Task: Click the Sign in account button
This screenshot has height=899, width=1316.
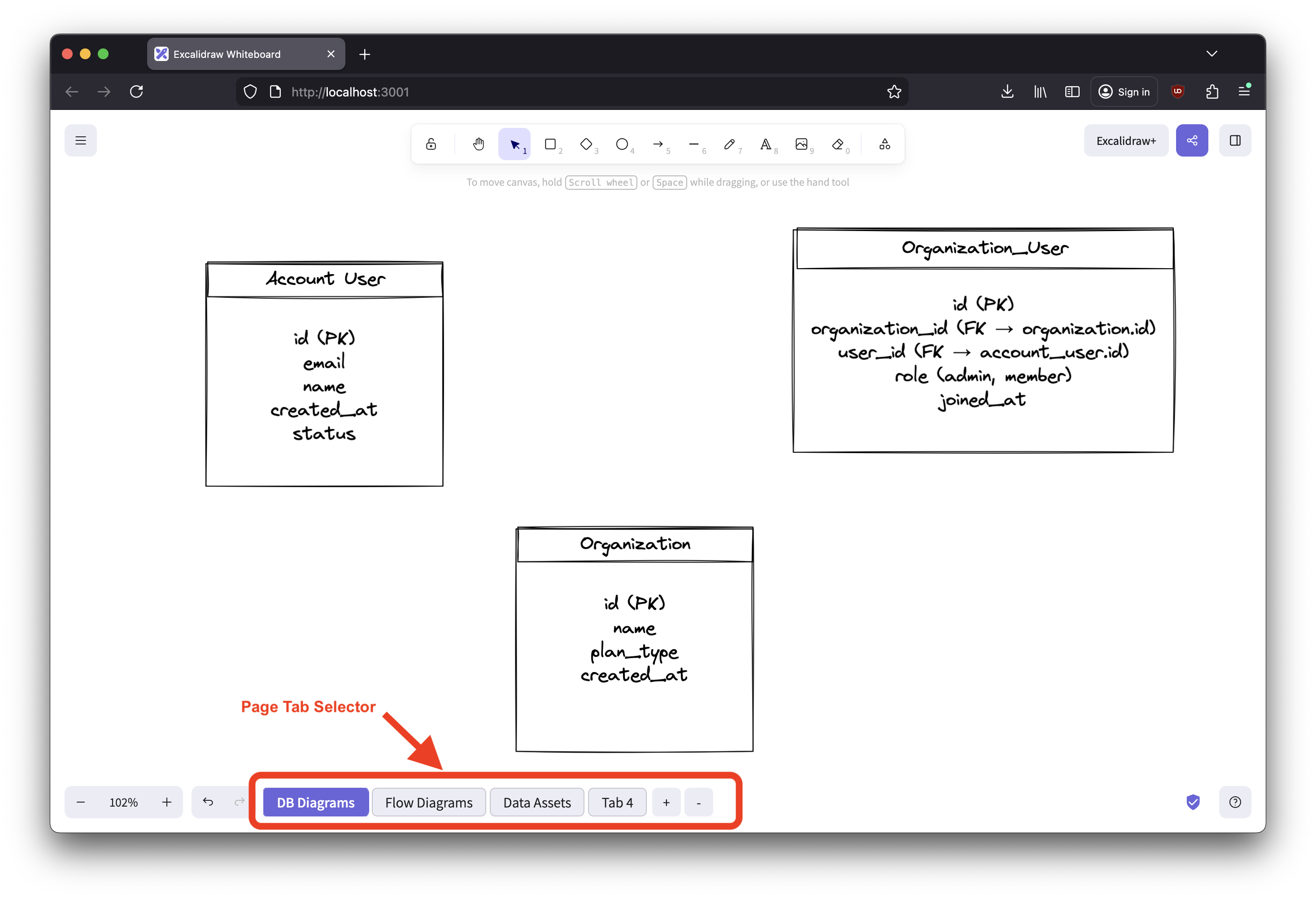Action: point(1124,92)
